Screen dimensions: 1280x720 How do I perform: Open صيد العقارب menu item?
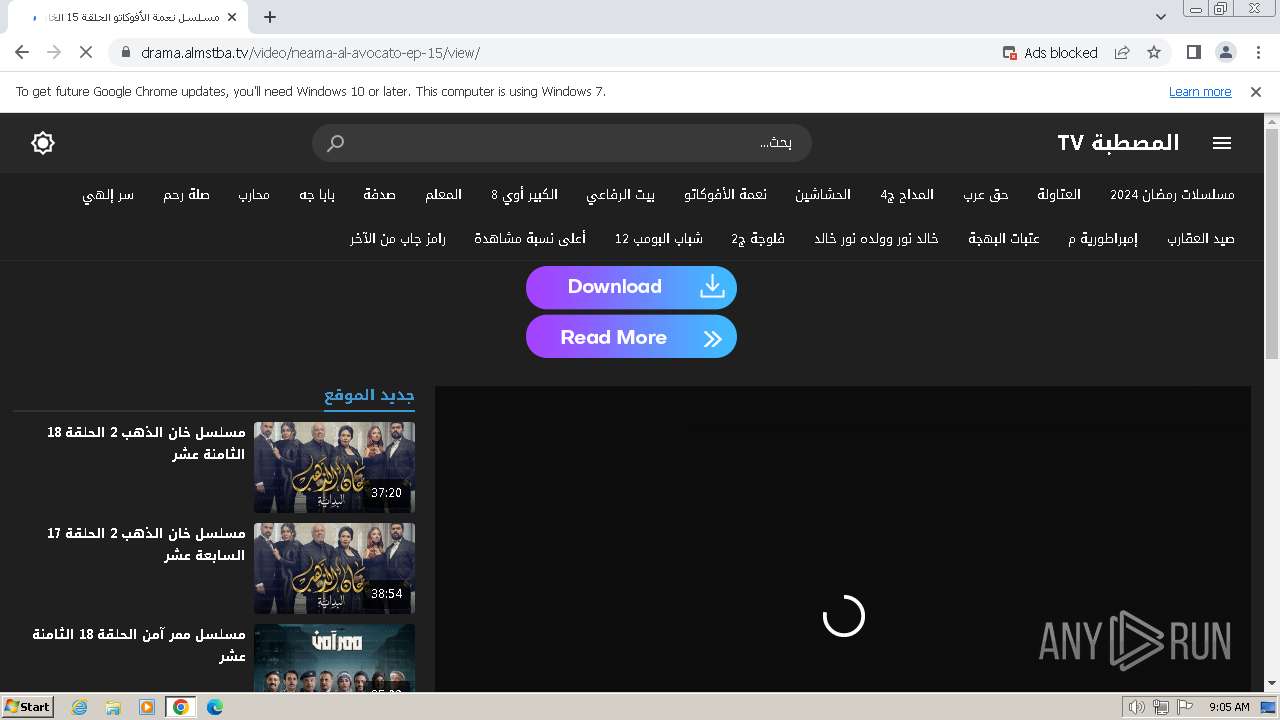(1201, 239)
